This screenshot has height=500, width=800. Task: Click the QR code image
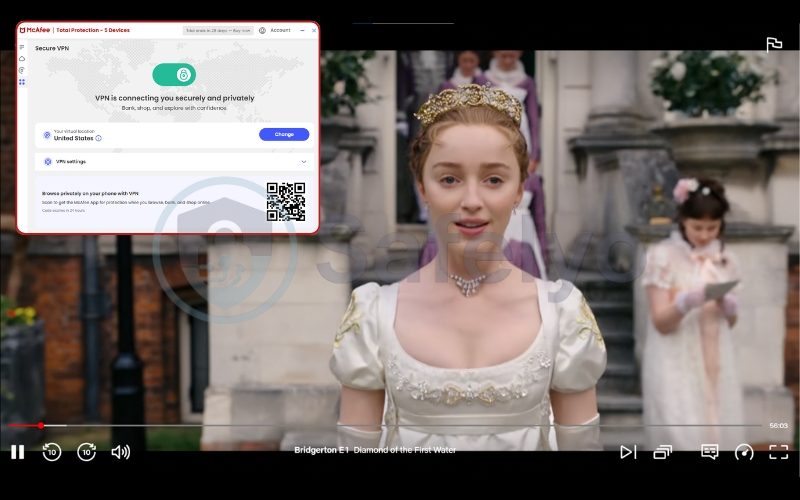[x=286, y=202]
